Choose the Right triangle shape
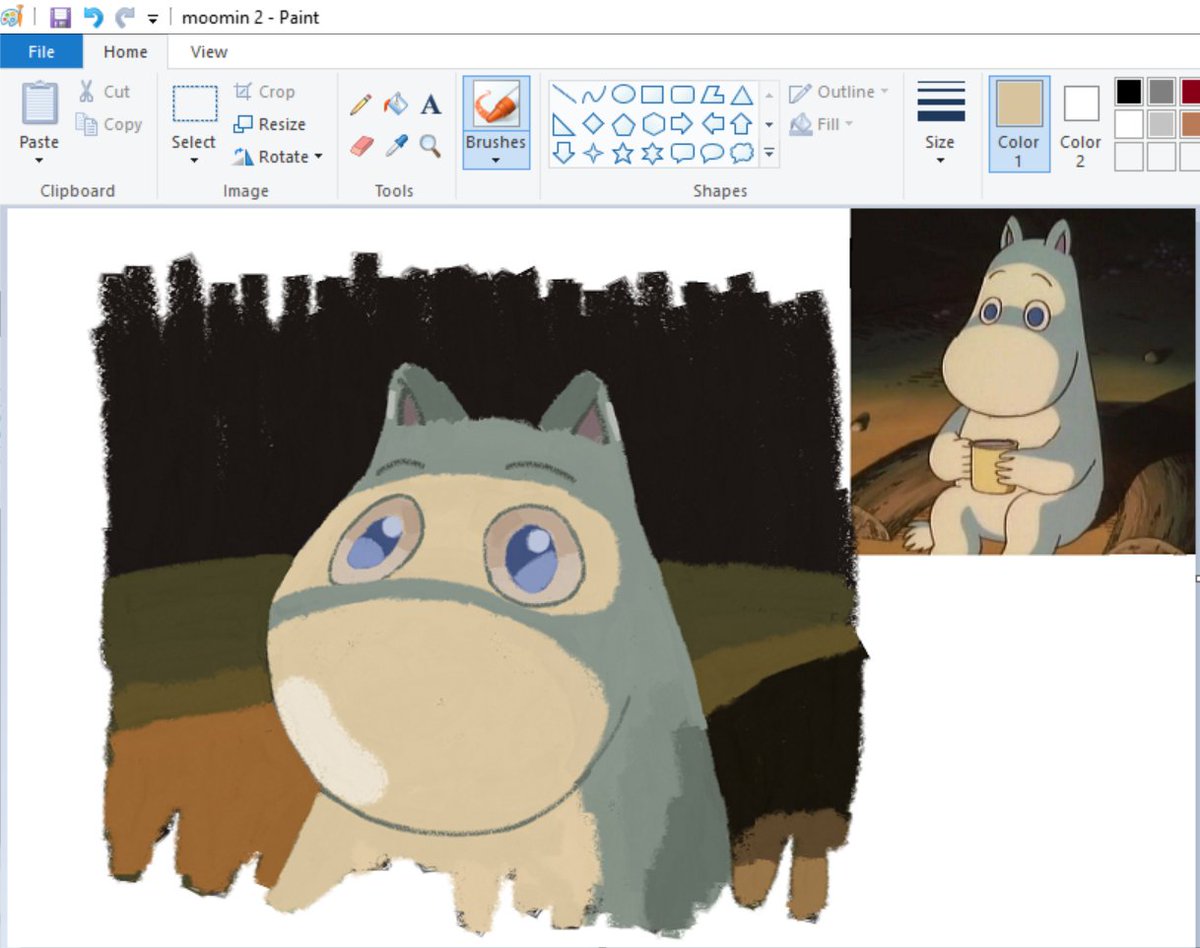The height and width of the screenshot is (948, 1200). 564,124
